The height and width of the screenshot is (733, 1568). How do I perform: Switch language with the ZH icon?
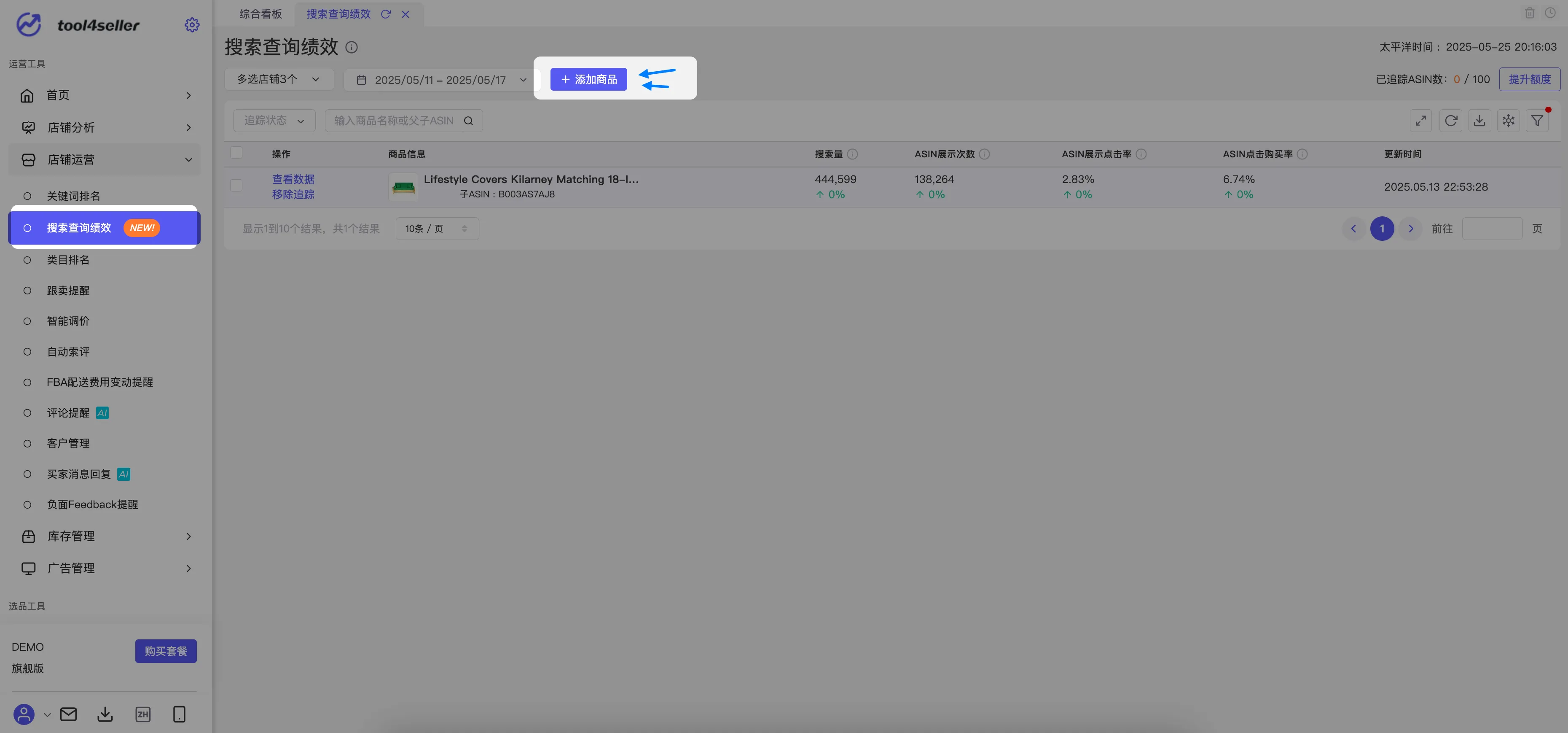click(x=143, y=714)
